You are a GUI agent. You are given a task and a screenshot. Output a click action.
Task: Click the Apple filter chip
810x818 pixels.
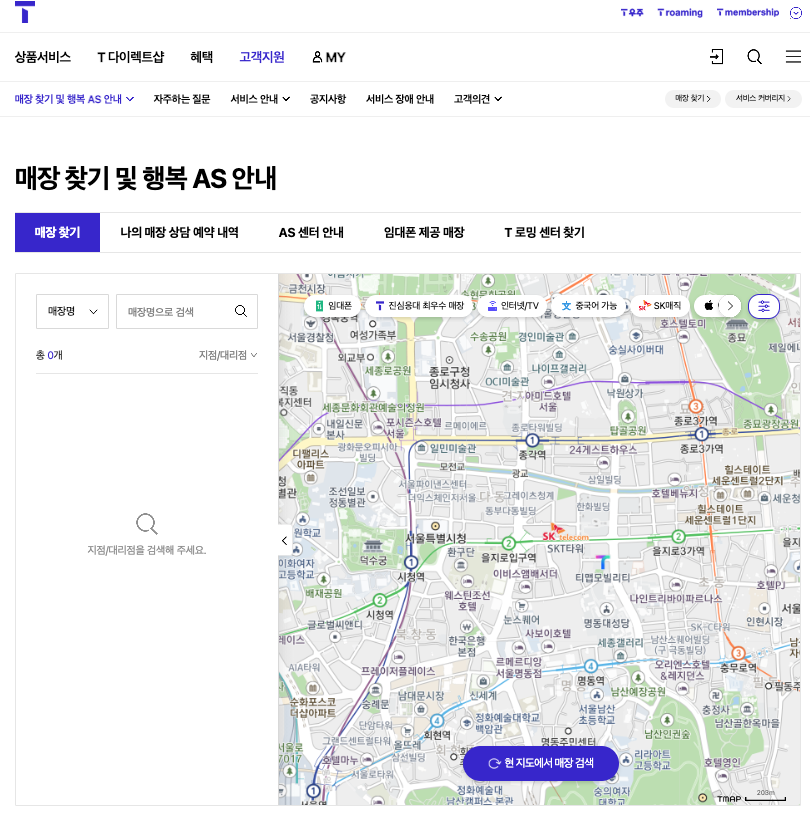click(x=708, y=306)
